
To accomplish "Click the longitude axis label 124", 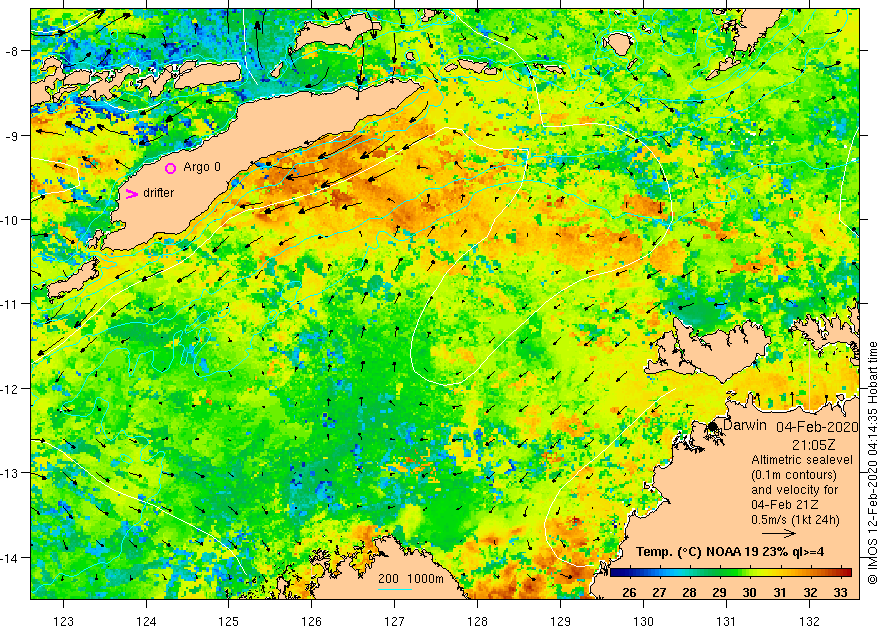I will [146, 621].
